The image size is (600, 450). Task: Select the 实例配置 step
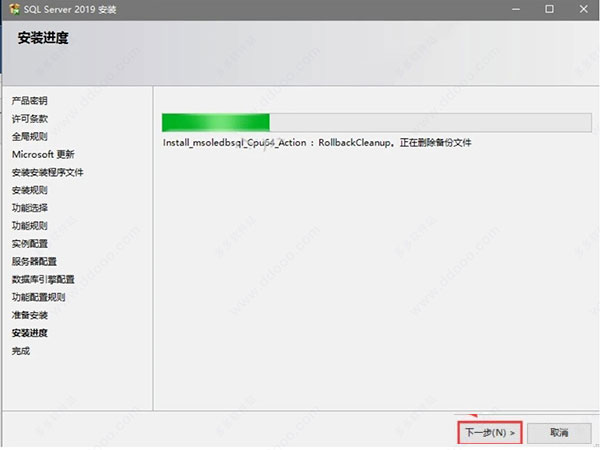click(x=29, y=244)
